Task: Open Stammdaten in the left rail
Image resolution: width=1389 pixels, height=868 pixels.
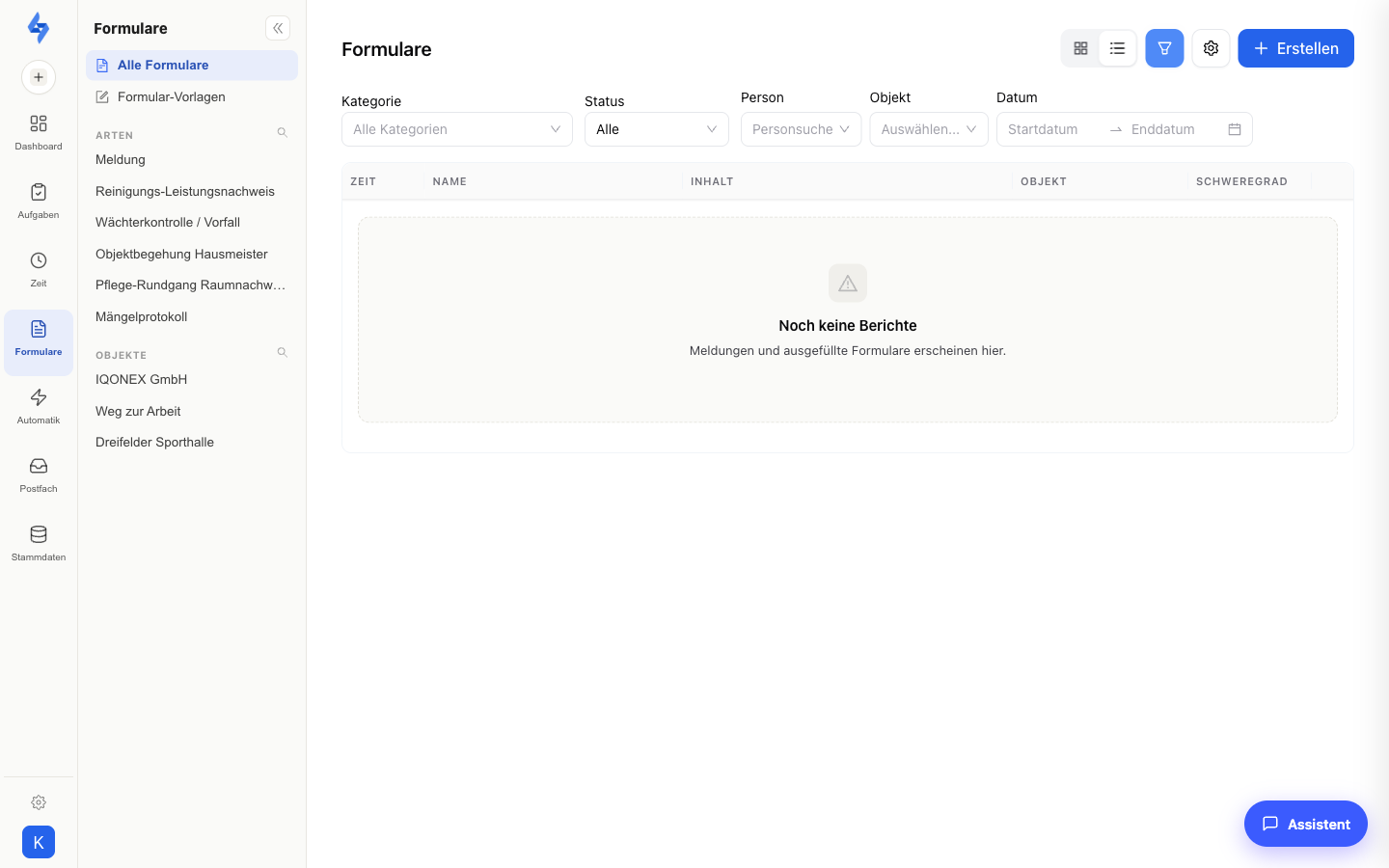Action: point(39,544)
